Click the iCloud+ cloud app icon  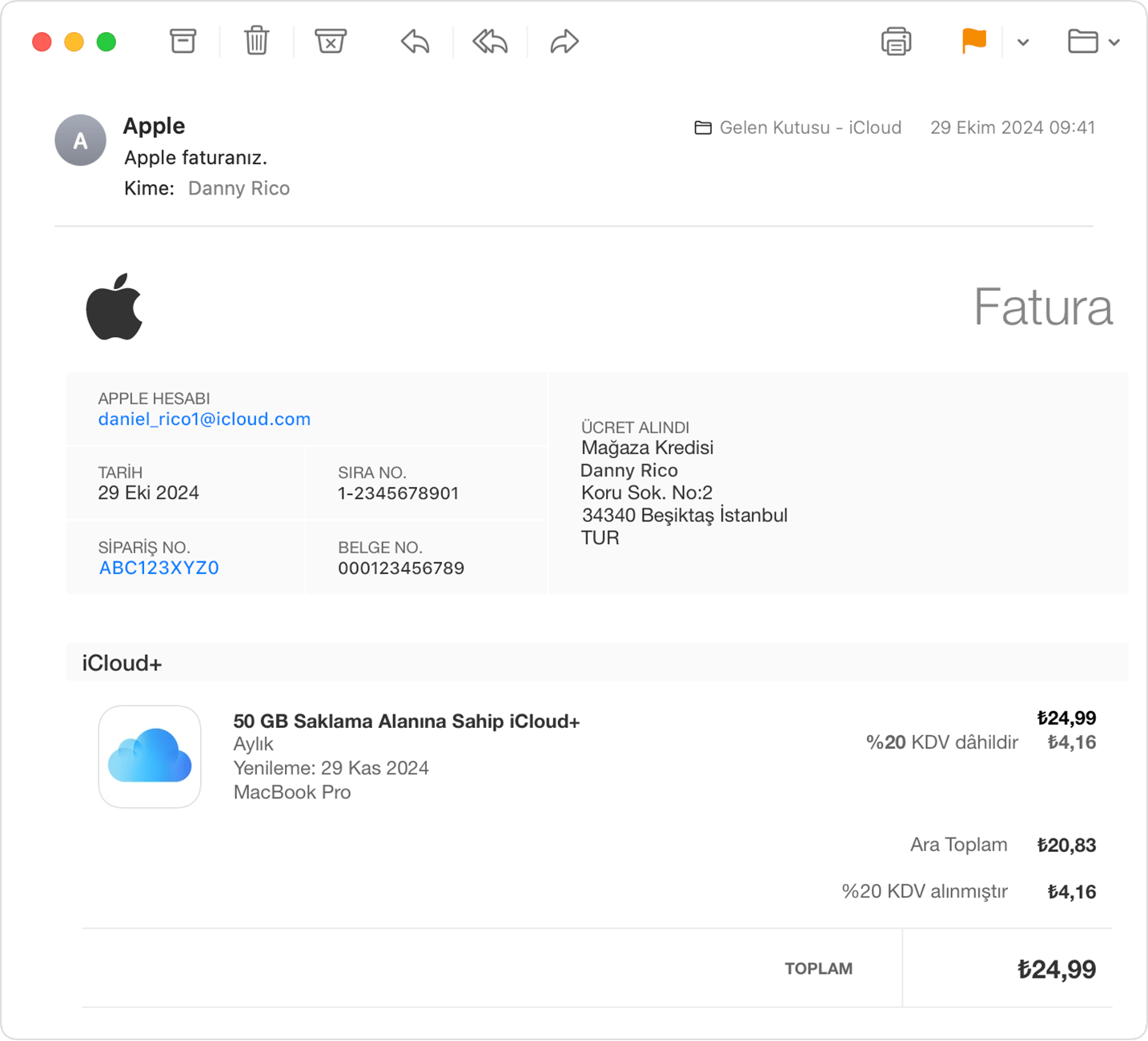[150, 757]
